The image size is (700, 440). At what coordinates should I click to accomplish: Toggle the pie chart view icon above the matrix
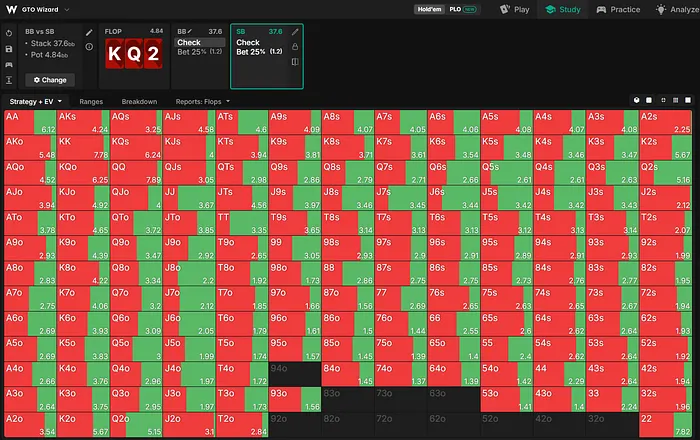[x=637, y=100]
